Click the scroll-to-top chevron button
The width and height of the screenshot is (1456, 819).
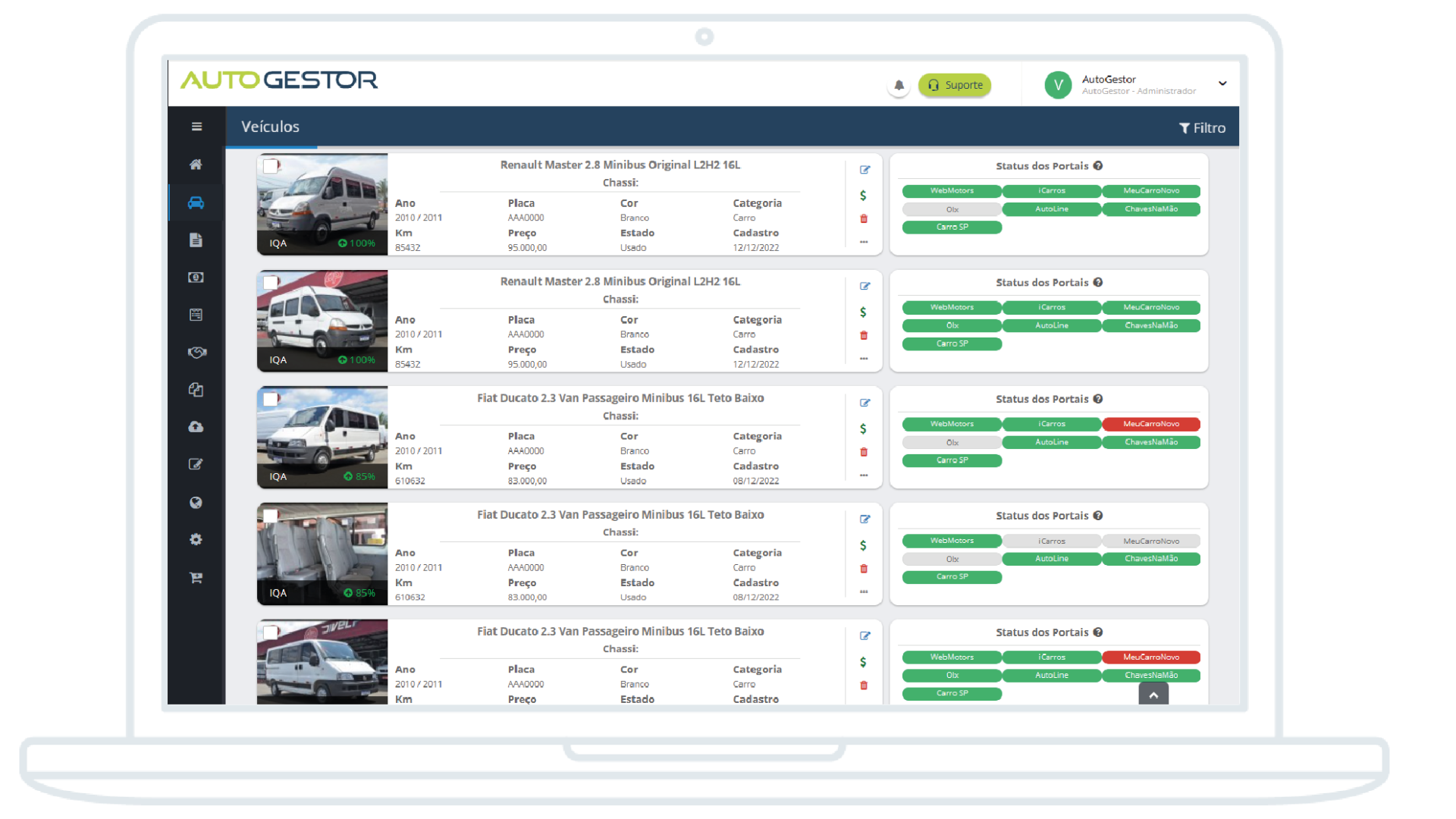click(1153, 694)
